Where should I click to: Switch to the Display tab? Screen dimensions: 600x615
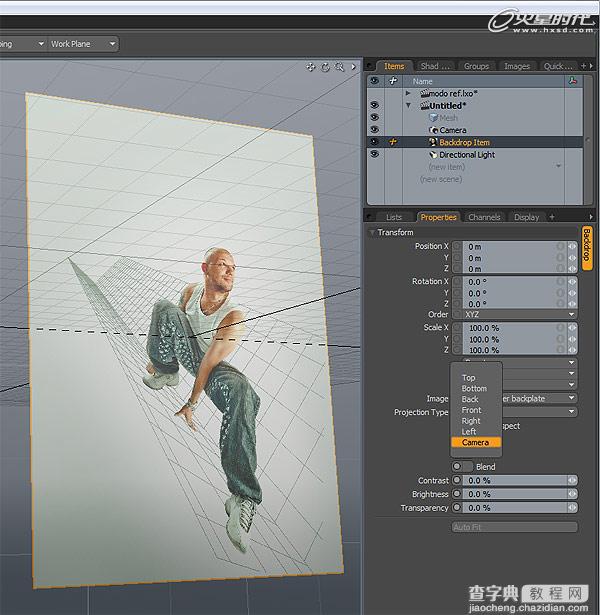pyautogui.click(x=527, y=217)
